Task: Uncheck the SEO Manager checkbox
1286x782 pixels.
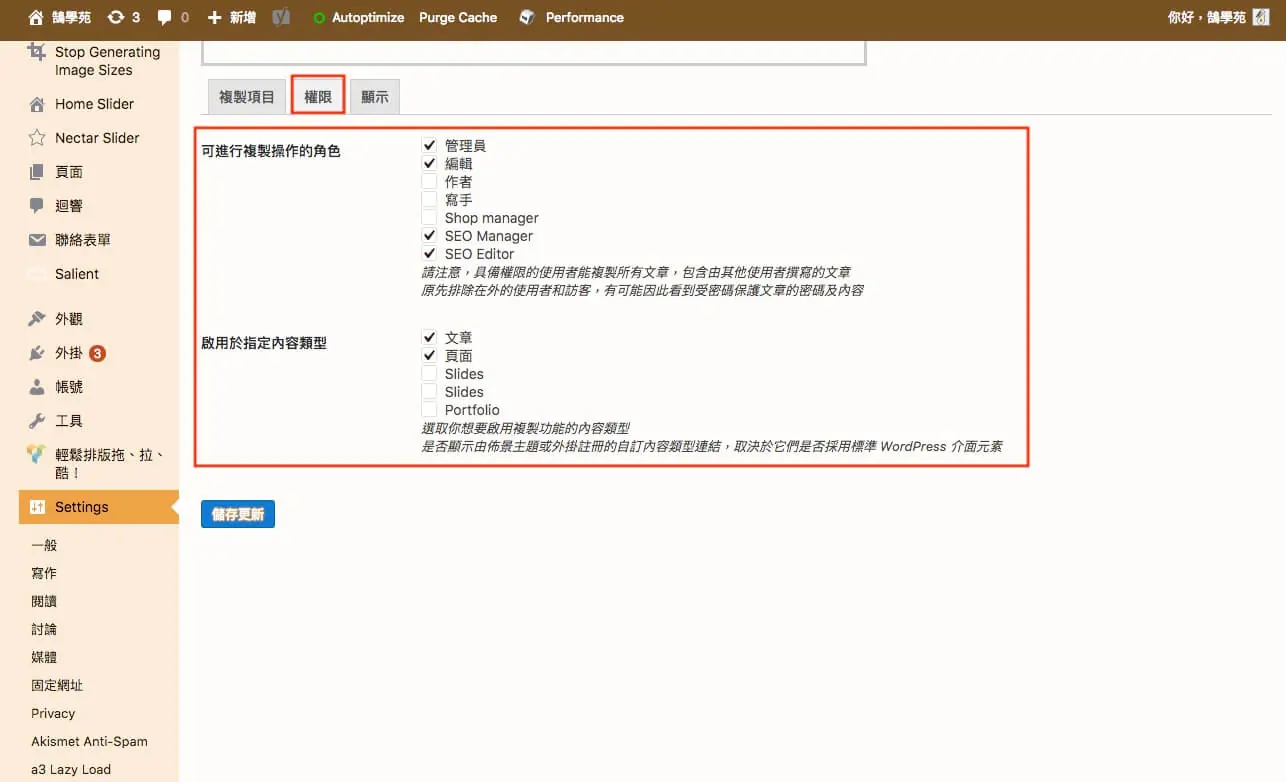Action: pos(429,236)
